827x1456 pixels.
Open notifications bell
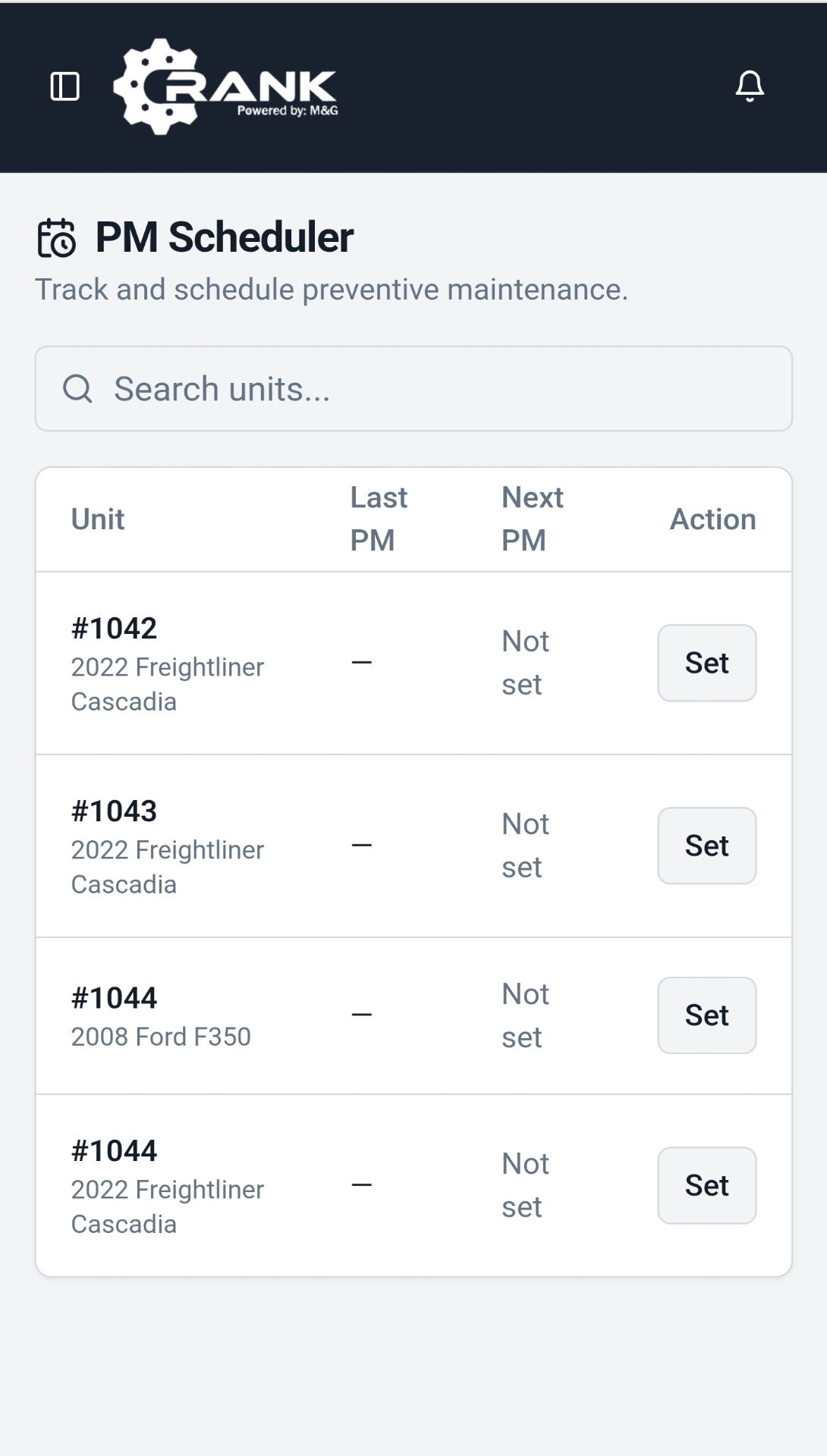point(750,86)
